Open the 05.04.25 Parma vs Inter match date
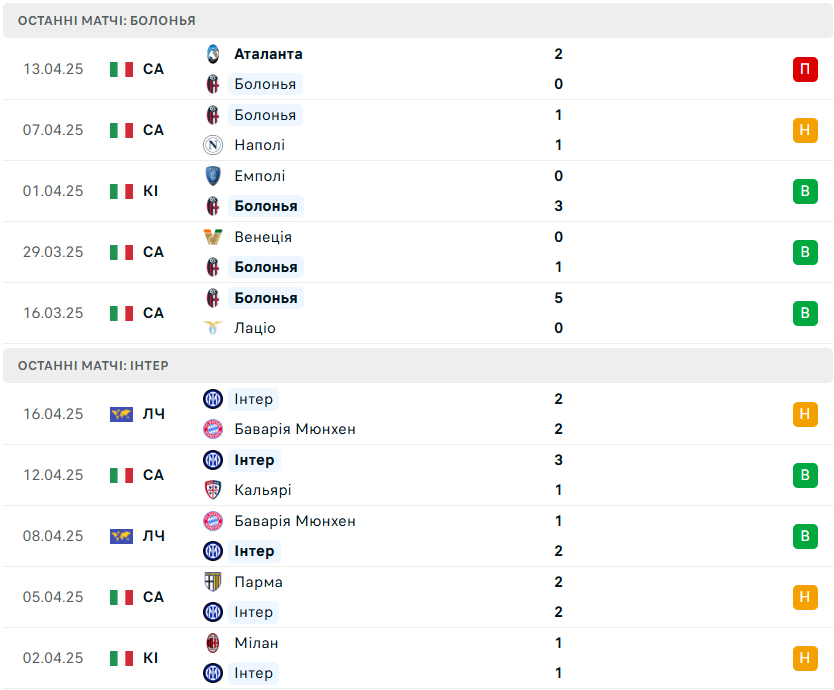Viewport: 834px width, 690px height. (x=53, y=597)
